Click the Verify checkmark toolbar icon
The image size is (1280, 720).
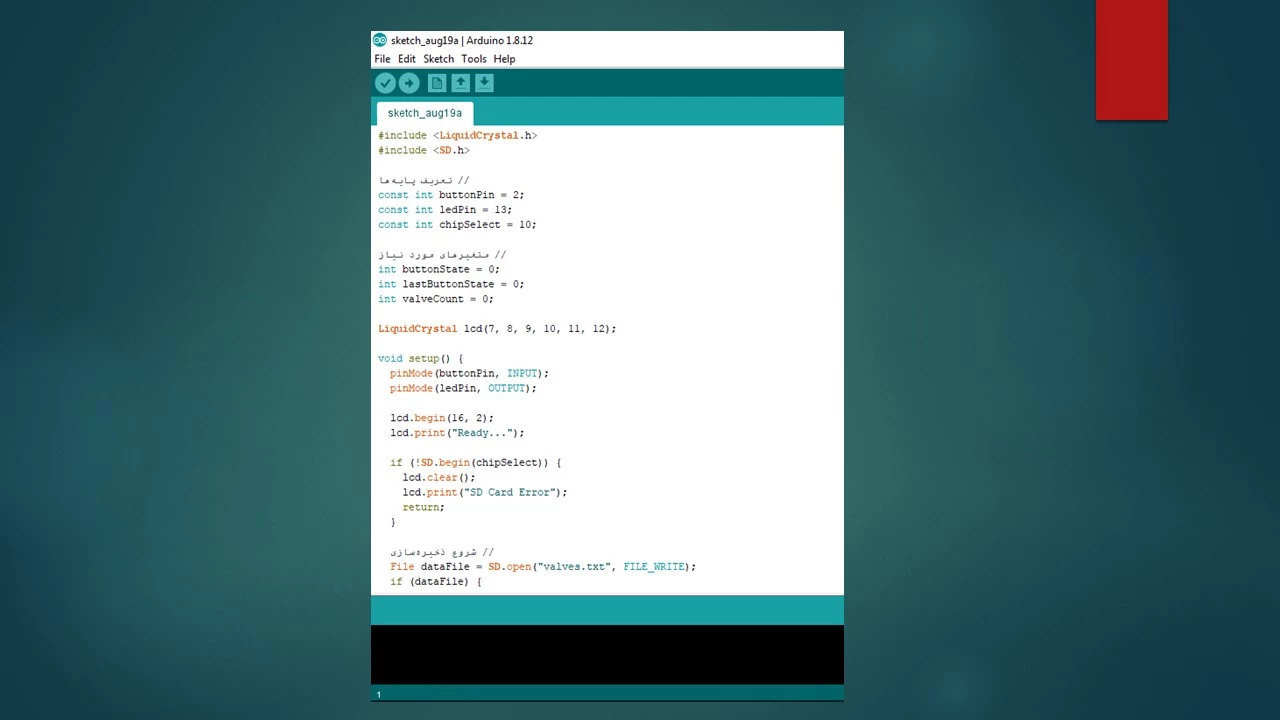pyautogui.click(x=385, y=83)
